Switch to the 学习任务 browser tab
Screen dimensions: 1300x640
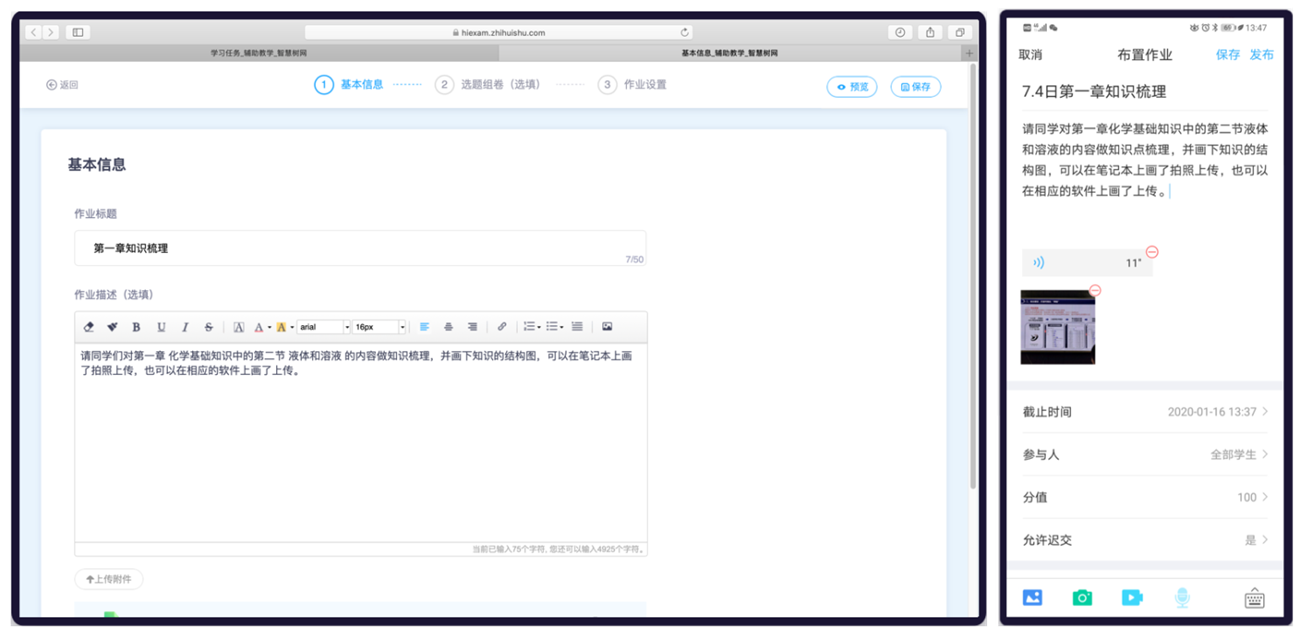(x=258, y=52)
